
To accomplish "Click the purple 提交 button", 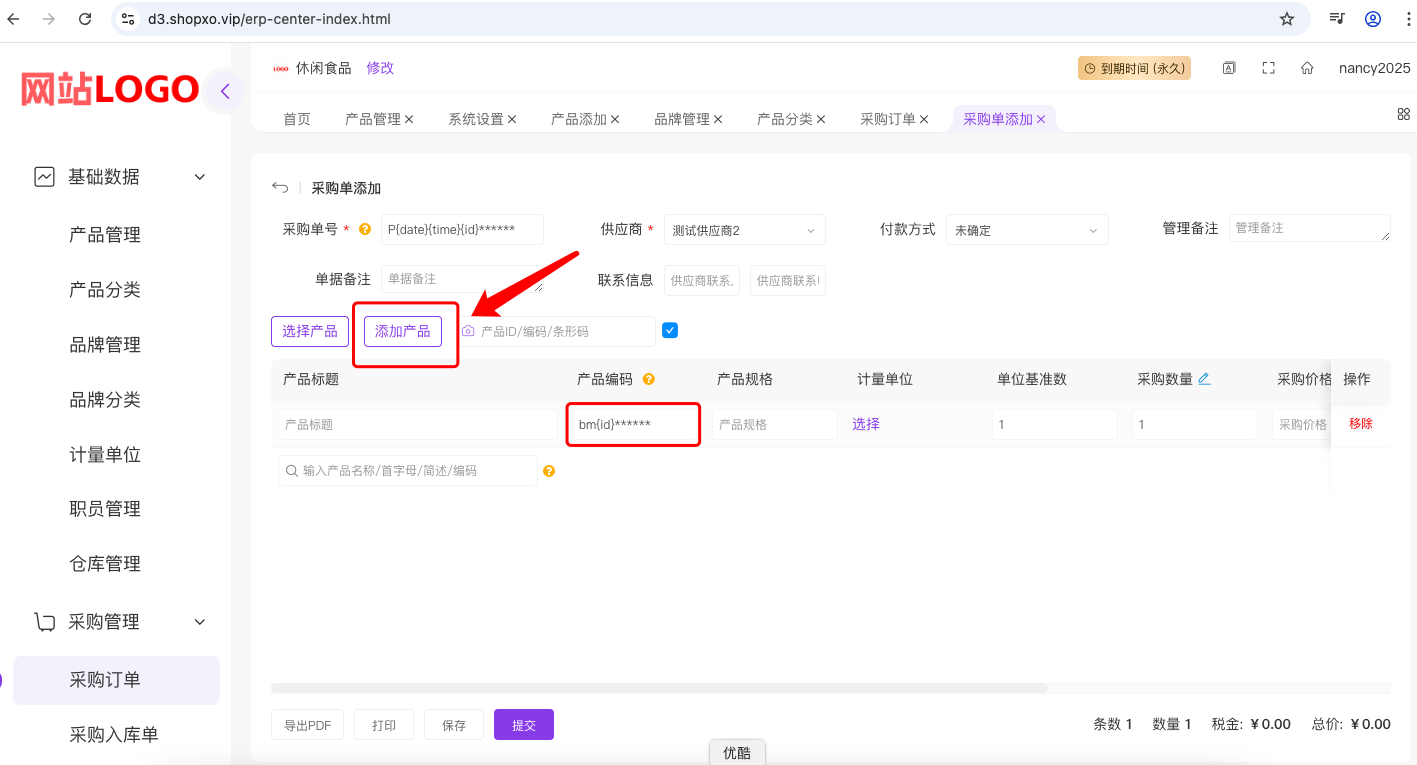I will pos(524,725).
